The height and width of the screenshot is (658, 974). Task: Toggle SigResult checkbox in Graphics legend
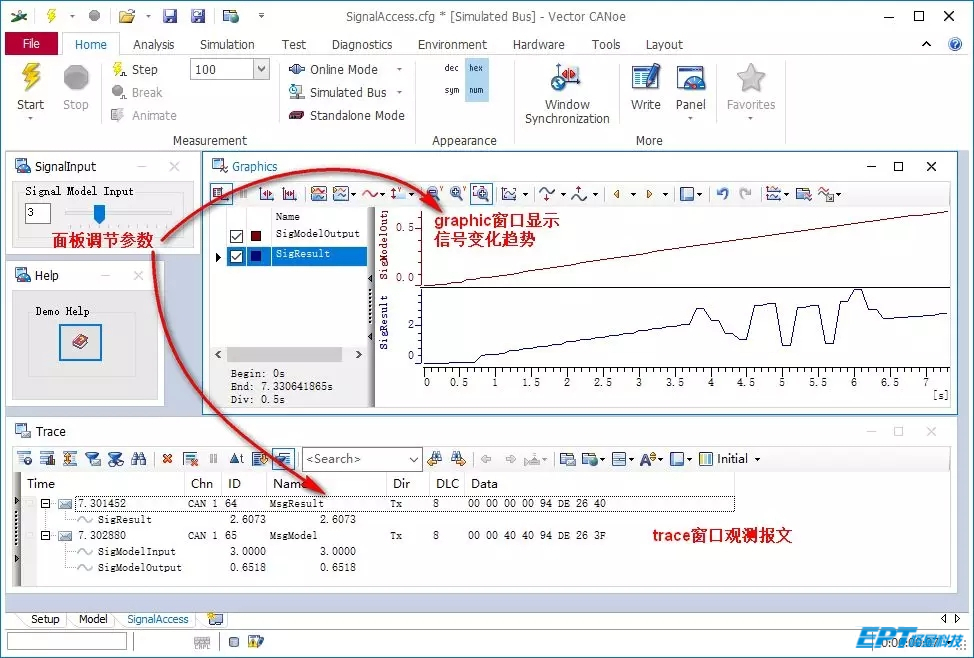pos(236,256)
